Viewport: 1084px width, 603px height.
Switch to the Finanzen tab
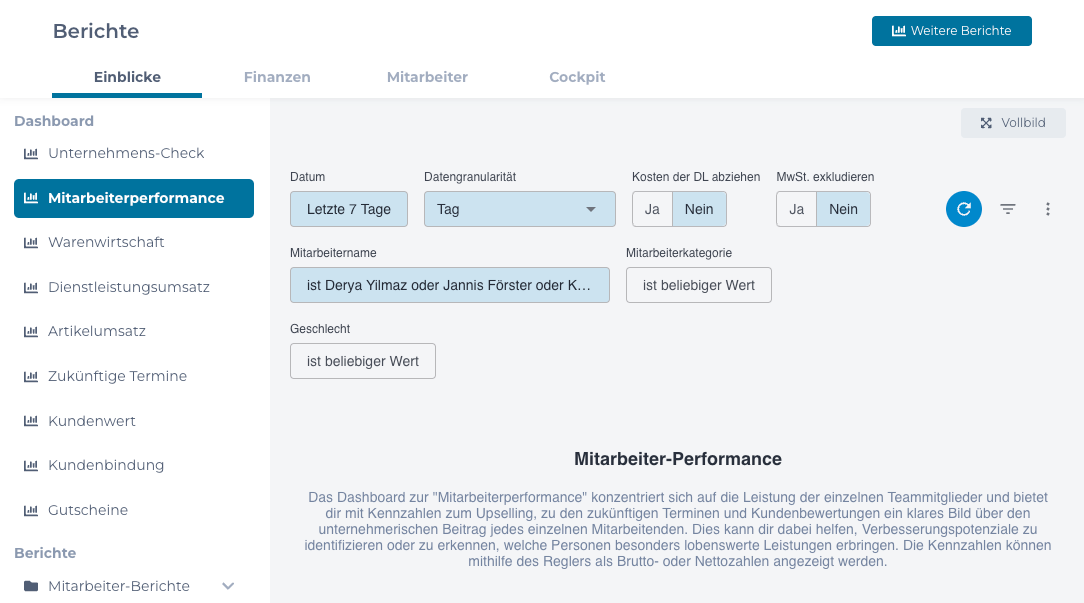(x=277, y=77)
